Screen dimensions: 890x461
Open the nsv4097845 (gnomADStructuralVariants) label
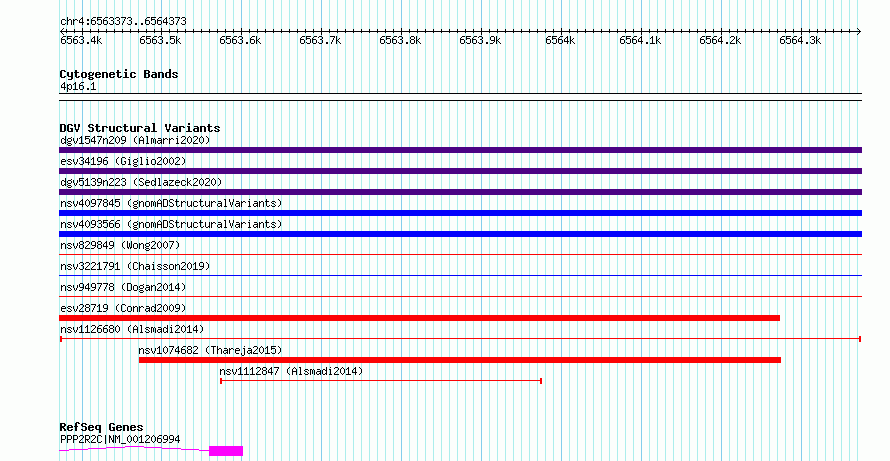click(171, 203)
